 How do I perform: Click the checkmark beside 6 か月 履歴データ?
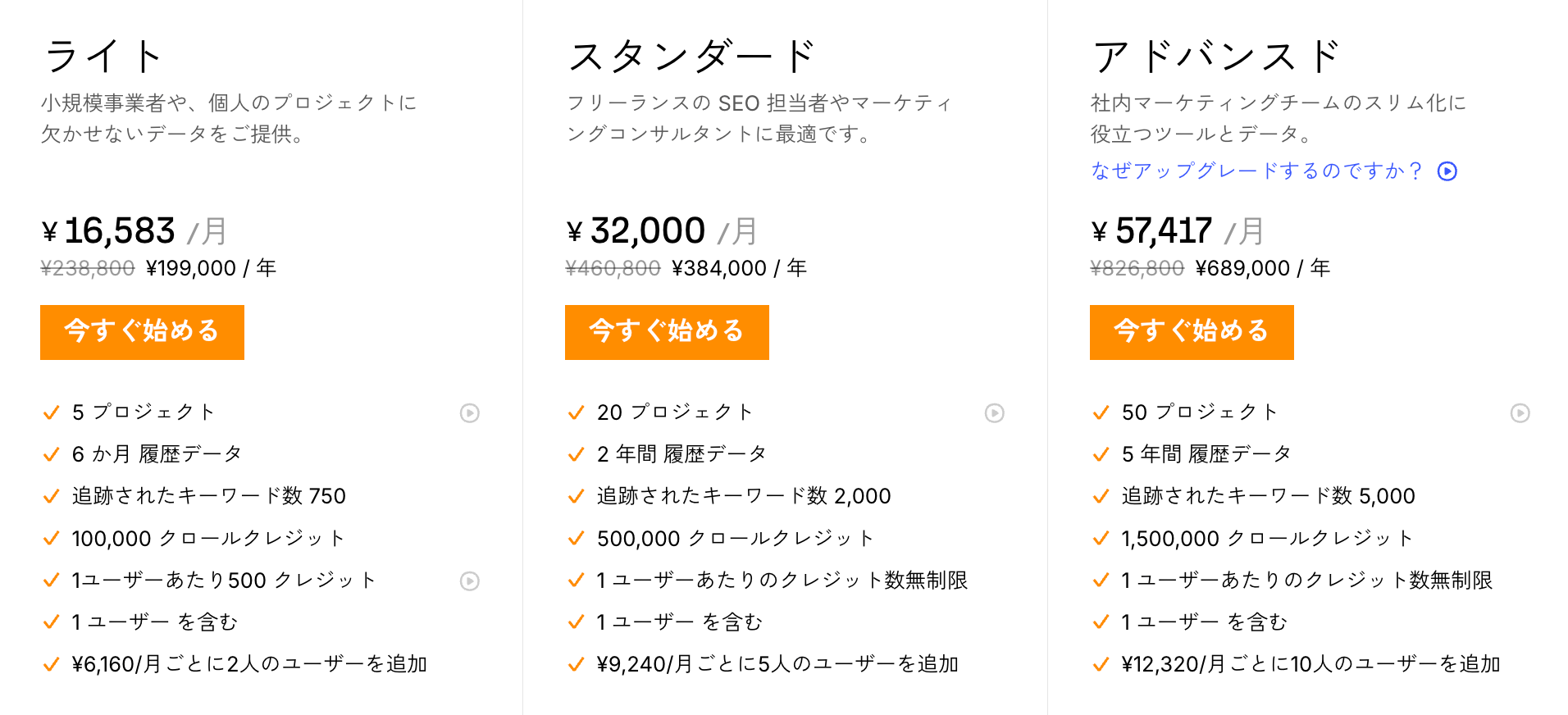pos(50,454)
